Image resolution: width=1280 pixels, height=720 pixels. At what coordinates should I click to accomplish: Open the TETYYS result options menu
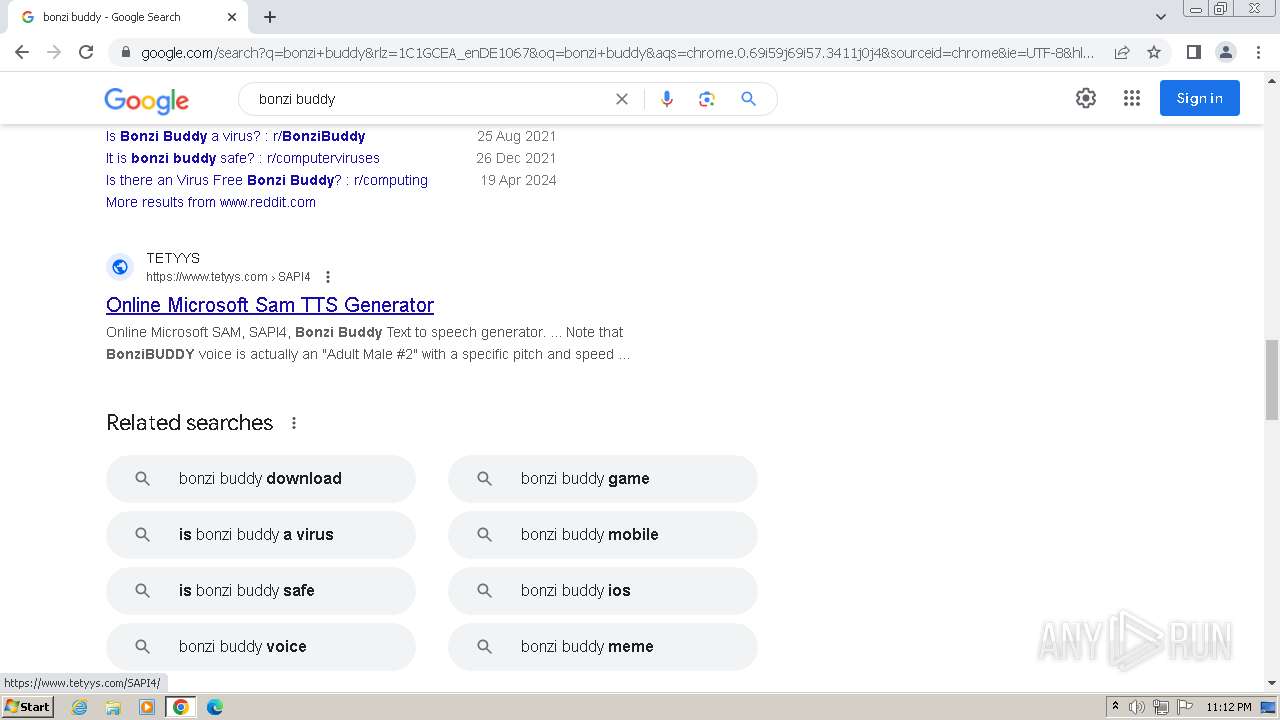(x=328, y=277)
